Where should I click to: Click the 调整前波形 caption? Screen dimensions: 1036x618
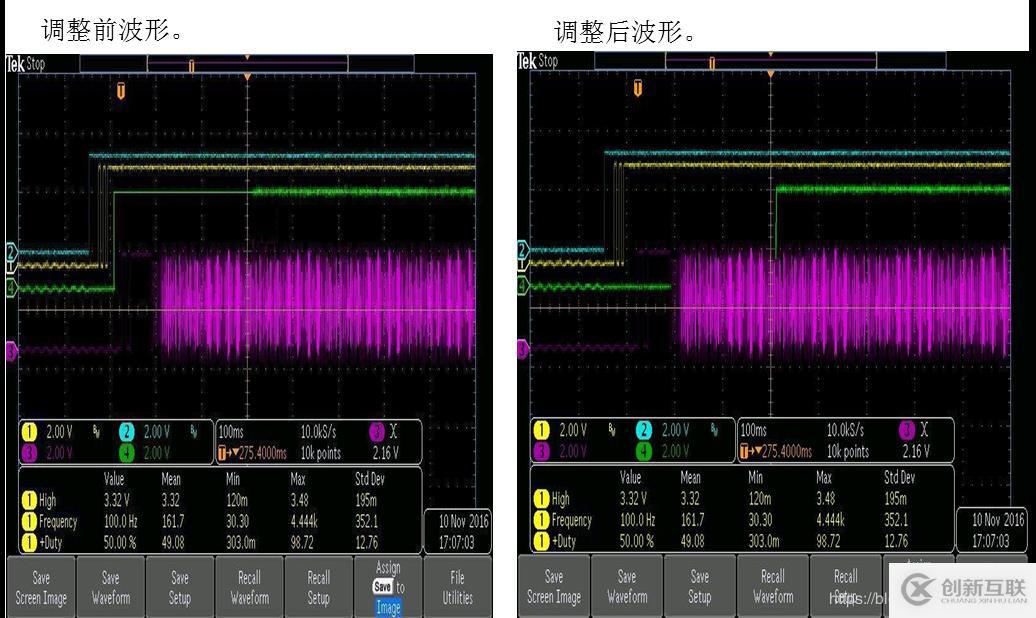(112, 30)
